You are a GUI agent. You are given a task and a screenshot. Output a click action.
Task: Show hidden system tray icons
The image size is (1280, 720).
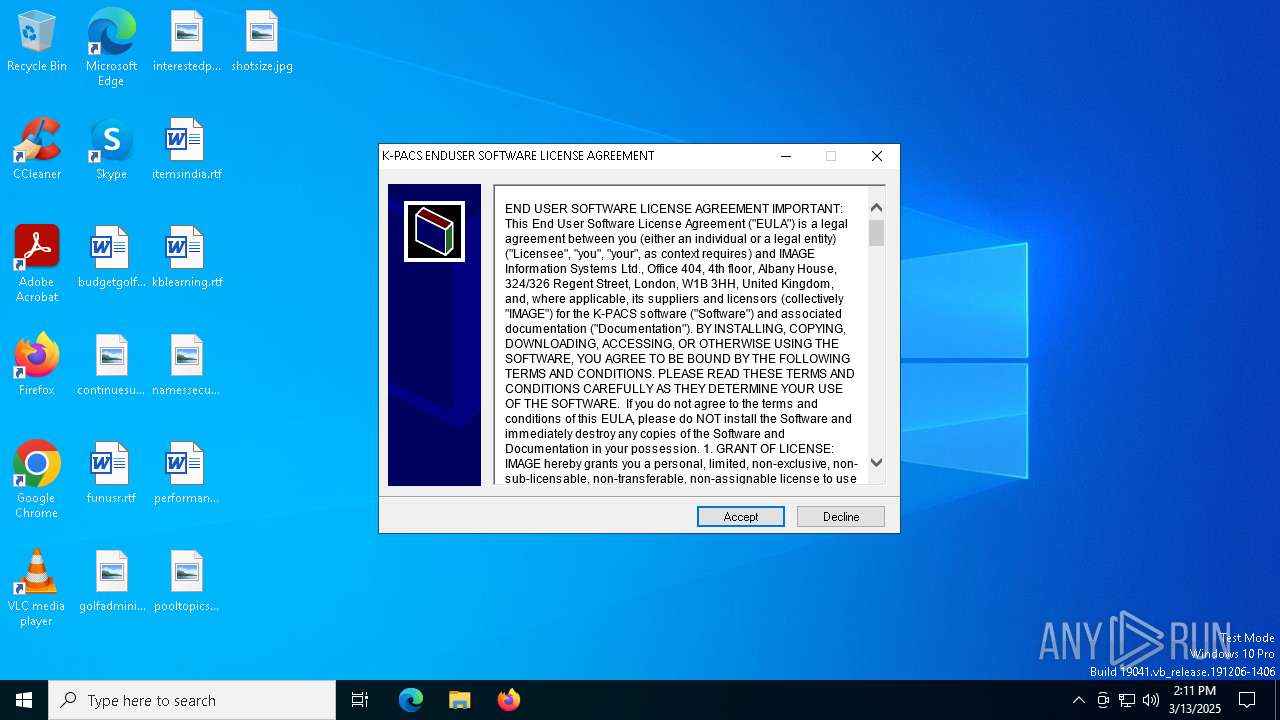(1078, 700)
